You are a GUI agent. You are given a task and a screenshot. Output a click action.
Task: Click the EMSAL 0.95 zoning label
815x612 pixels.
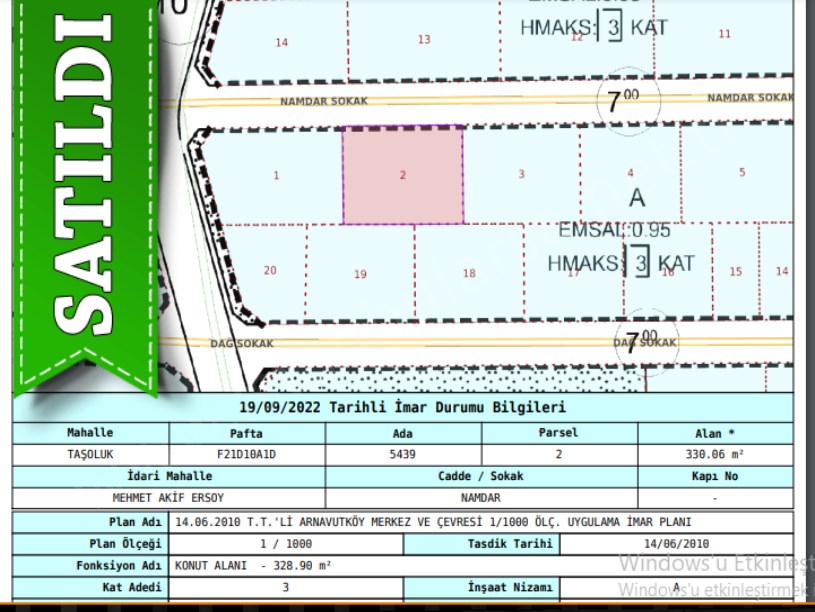599,231
